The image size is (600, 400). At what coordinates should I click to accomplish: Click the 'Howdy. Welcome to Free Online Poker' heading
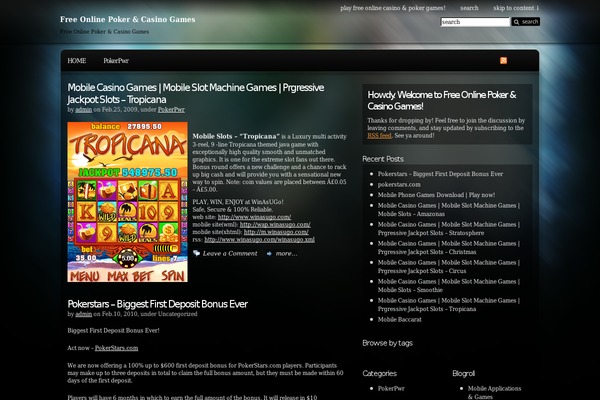coord(442,100)
